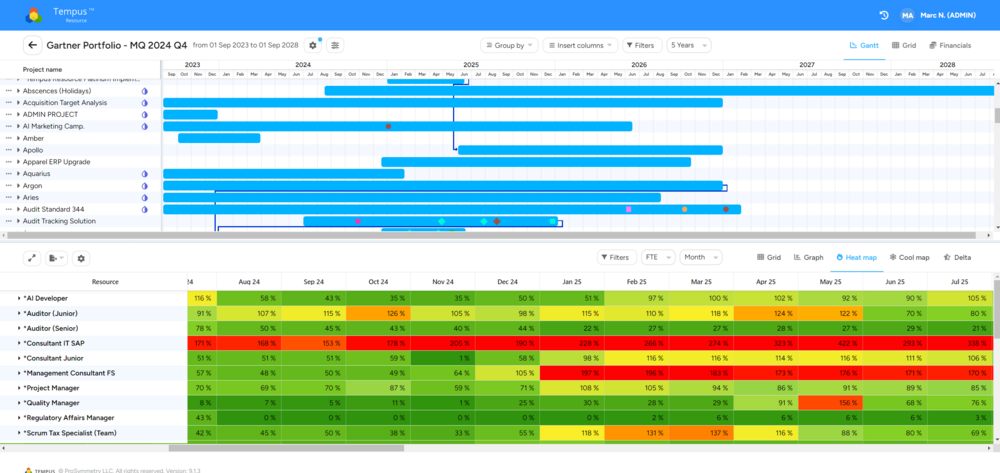Toggle half-circle indicator on Aquarius row
This screenshot has height=473, width=1000.
144,174
